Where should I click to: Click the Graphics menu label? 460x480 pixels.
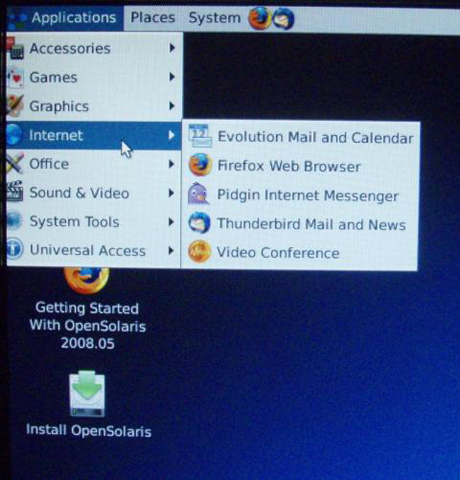(x=59, y=107)
